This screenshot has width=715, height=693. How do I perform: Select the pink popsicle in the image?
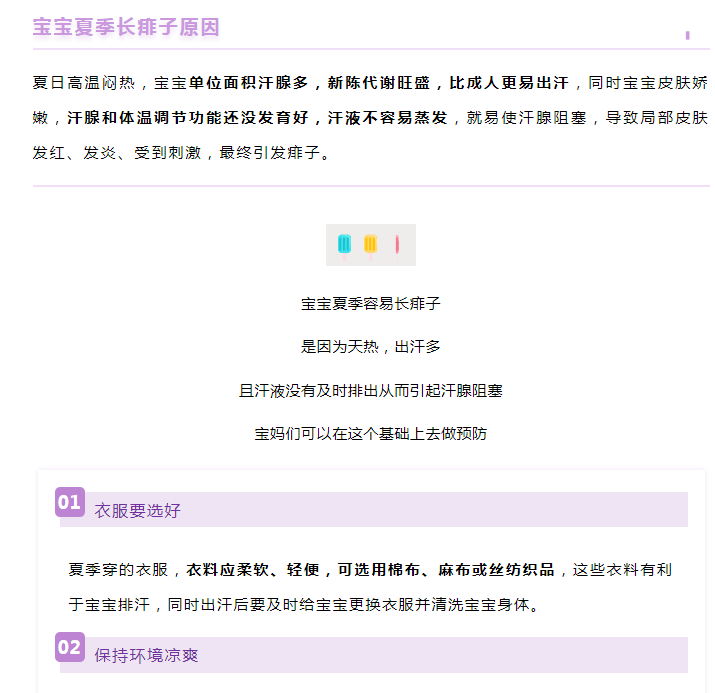point(397,246)
